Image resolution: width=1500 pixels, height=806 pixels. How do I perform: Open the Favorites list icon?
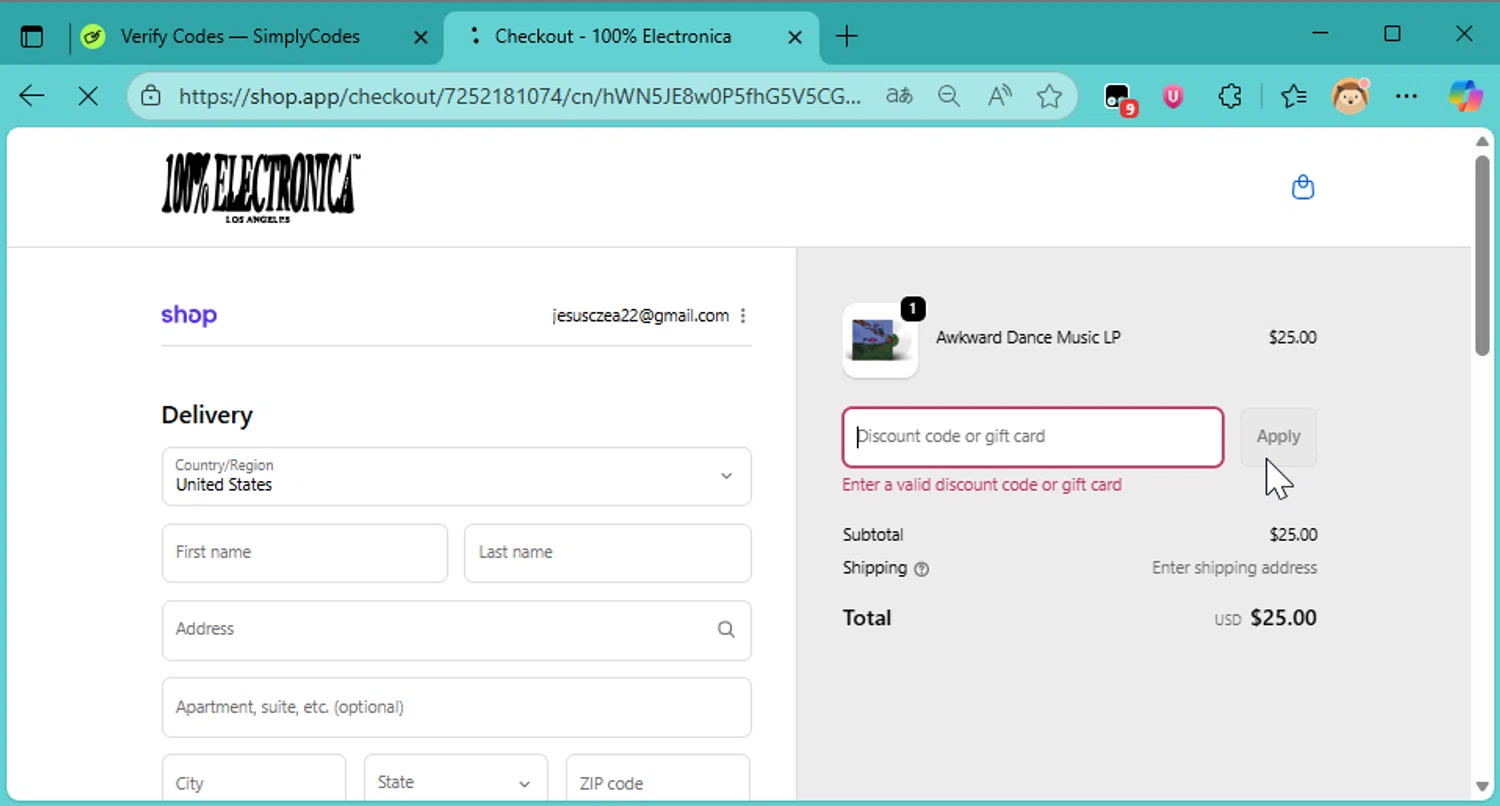click(1294, 96)
